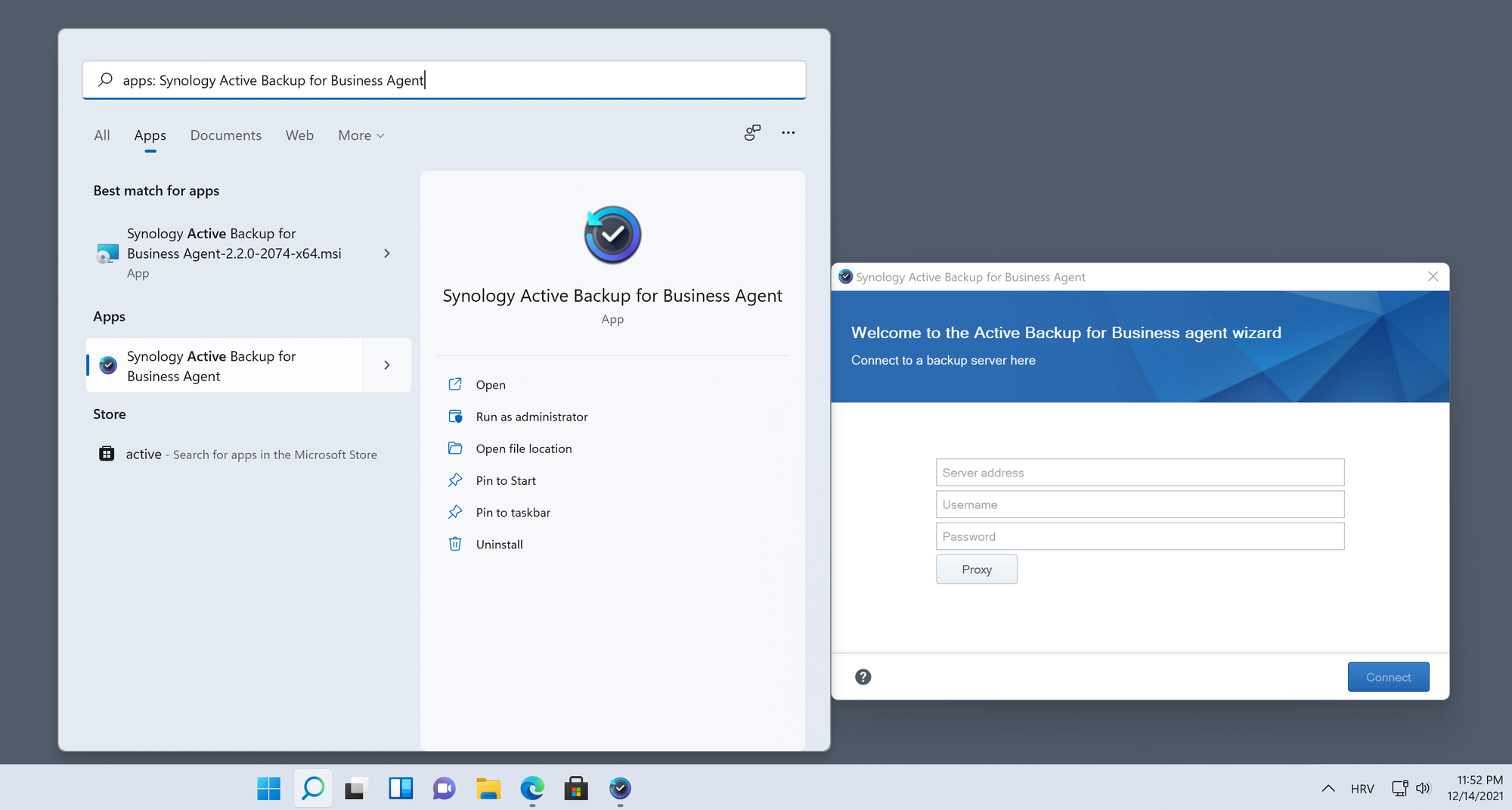Switch to the Web search tab
Viewport: 1512px width, 810px height.
click(299, 135)
